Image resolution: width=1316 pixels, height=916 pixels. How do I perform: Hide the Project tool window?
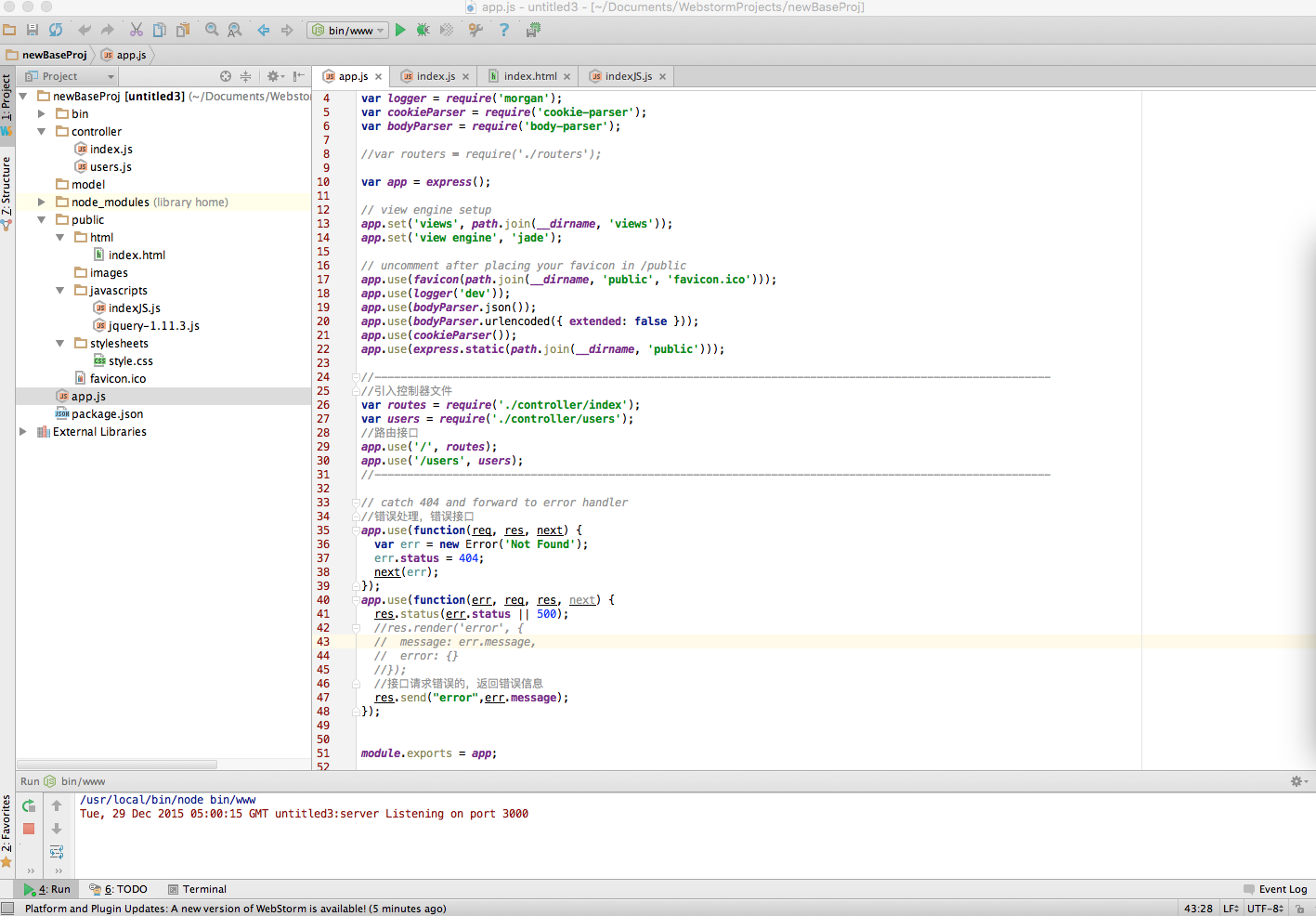coord(298,76)
